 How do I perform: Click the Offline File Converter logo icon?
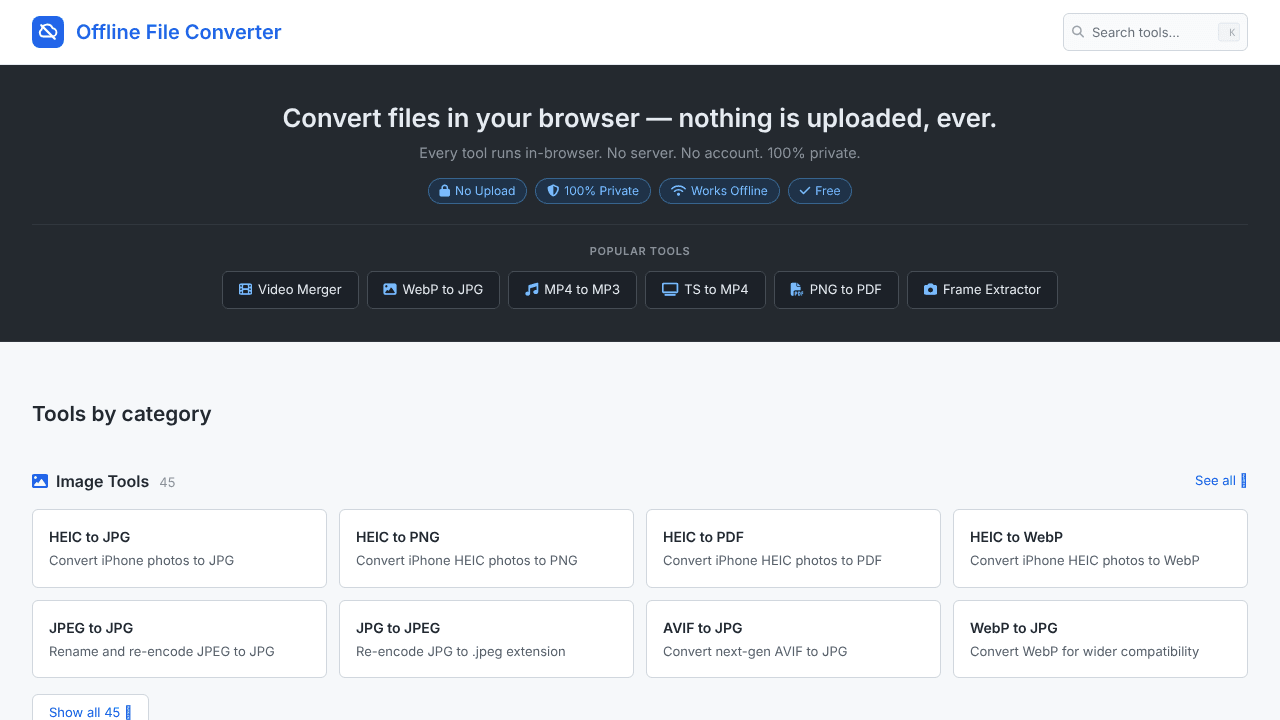(48, 32)
